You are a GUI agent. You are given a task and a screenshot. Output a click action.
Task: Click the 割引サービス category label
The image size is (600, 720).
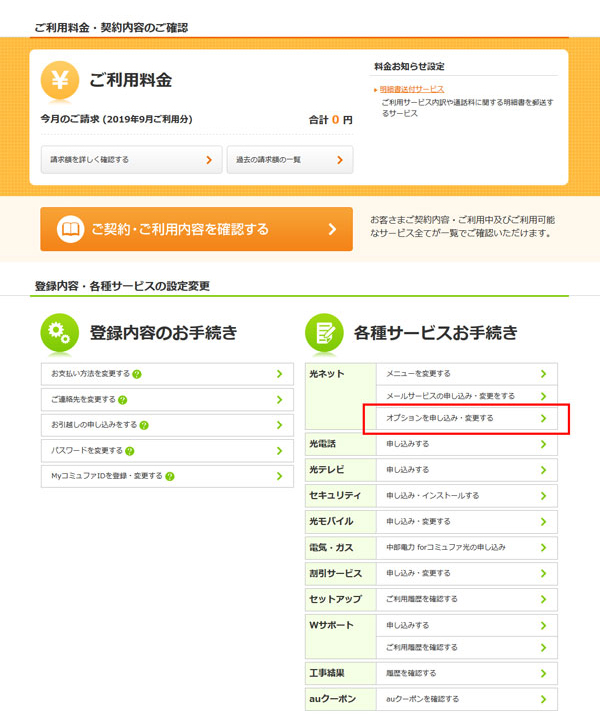tap(336, 574)
